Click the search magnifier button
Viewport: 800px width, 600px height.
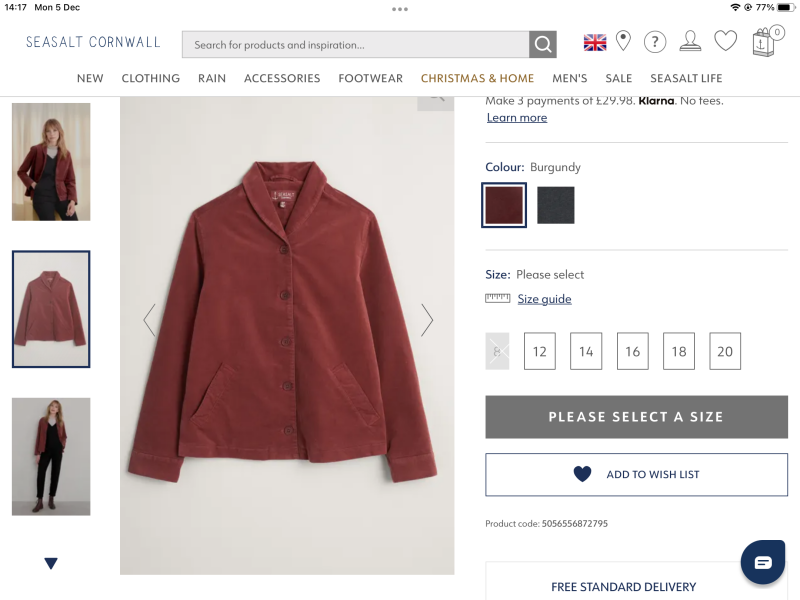(543, 44)
